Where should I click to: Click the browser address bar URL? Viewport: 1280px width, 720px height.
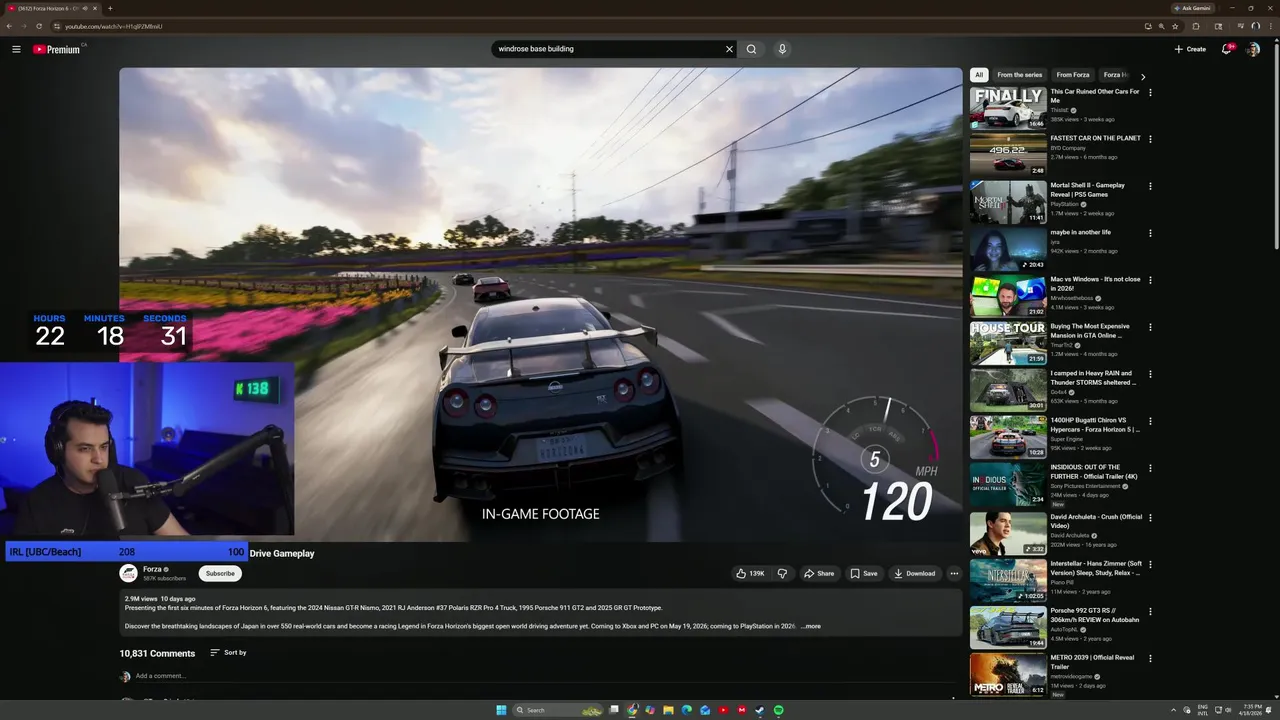click(113, 26)
